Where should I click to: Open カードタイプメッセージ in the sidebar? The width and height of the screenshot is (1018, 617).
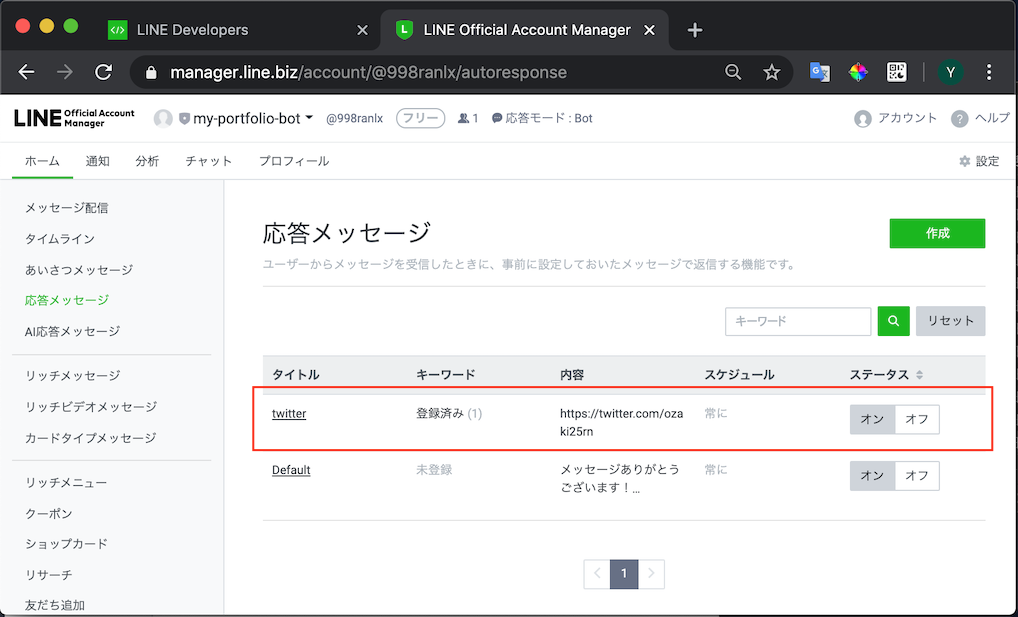pos(90,438)
